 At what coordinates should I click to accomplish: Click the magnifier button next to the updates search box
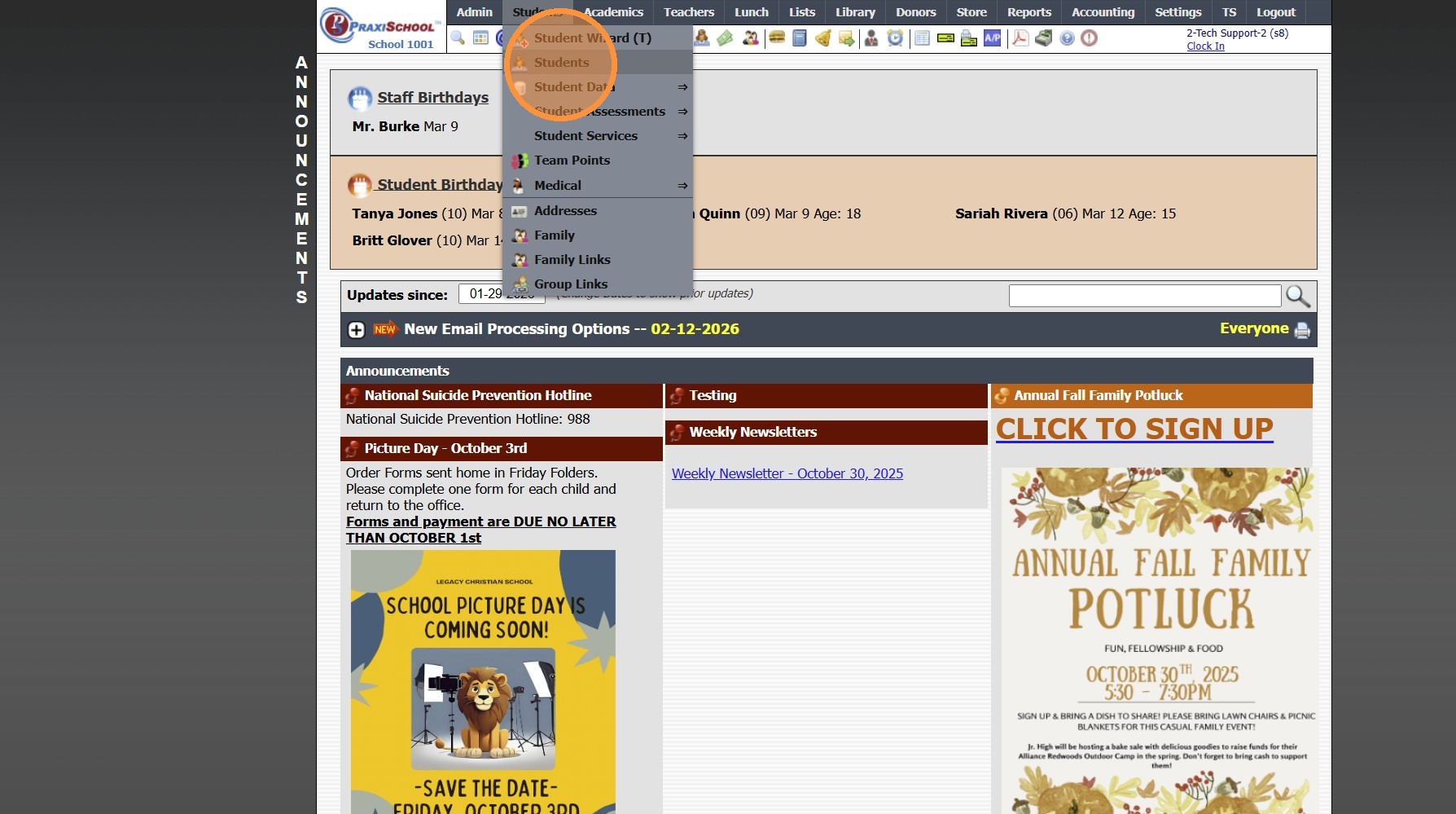(x=1298, y=295)
